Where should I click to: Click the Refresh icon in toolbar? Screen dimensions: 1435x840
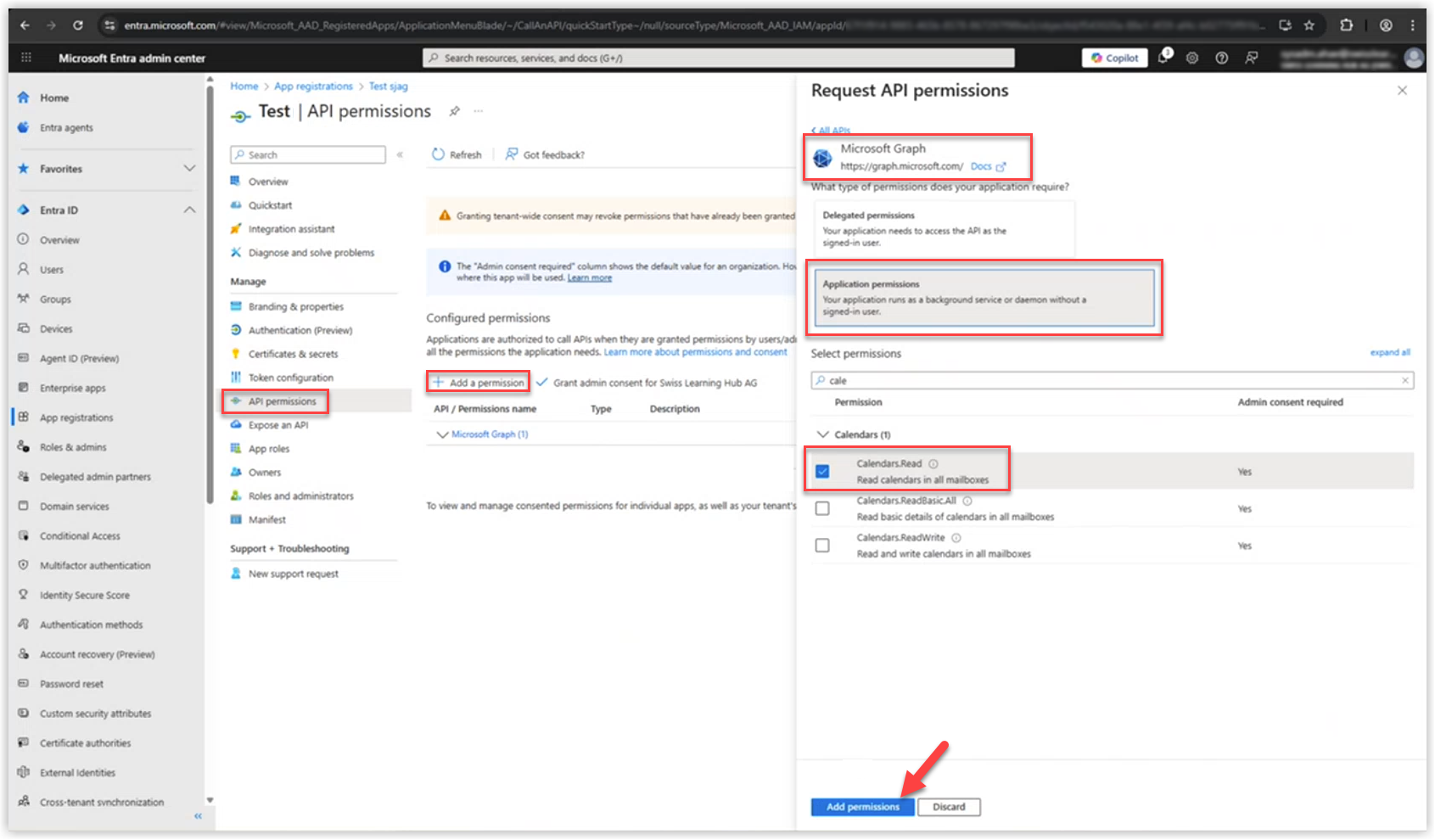click(x=439, y=154)
